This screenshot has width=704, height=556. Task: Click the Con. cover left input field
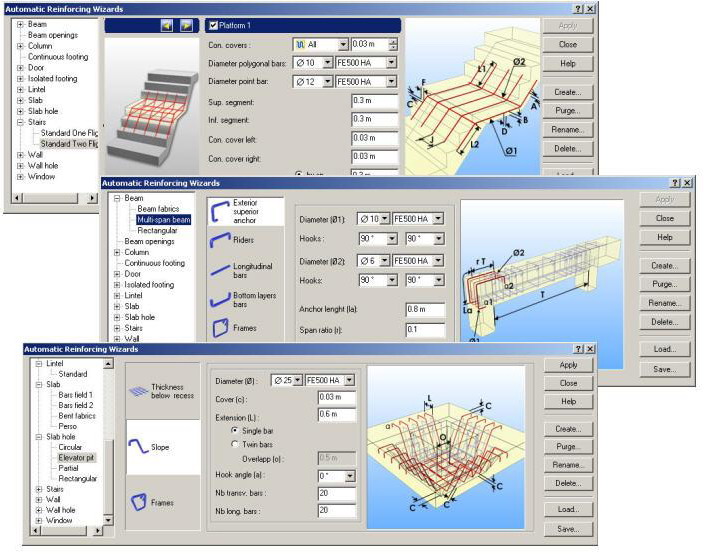pyautogui.click(x=374, y=138)
